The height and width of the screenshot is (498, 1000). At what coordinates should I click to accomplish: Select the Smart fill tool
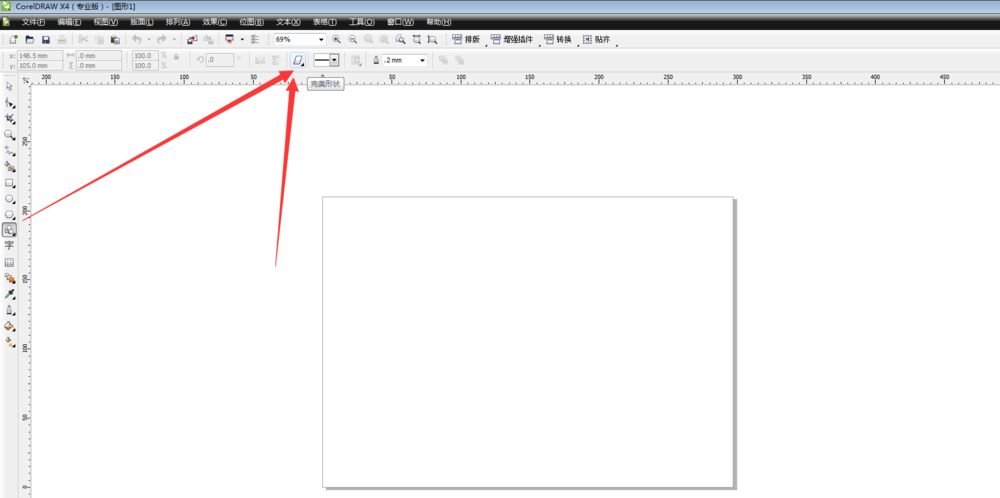(10, 167)
